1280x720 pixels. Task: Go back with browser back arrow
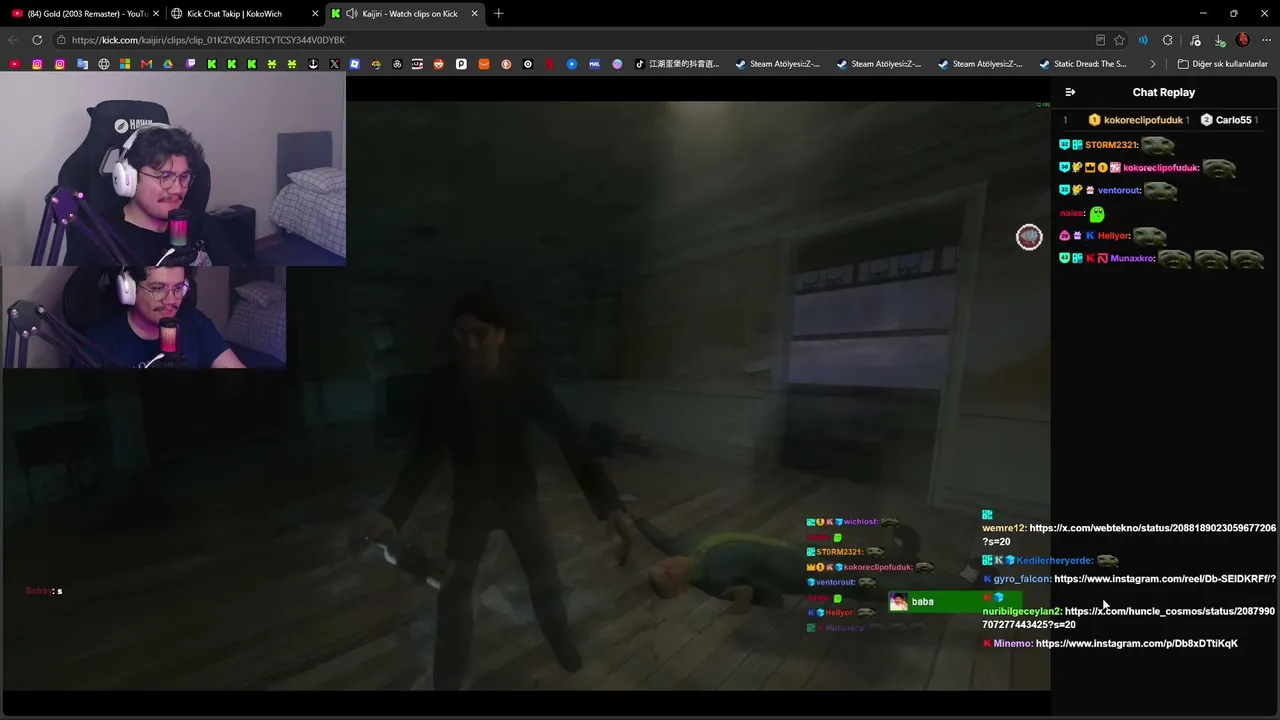tap(13, 40)
